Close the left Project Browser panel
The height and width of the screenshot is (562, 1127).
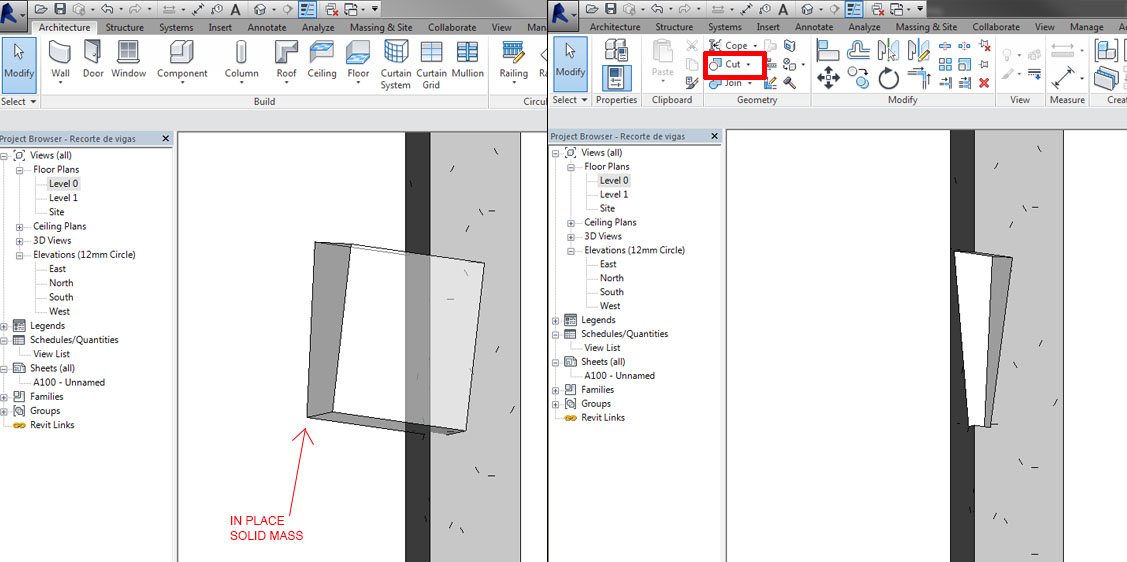[165, 139]
